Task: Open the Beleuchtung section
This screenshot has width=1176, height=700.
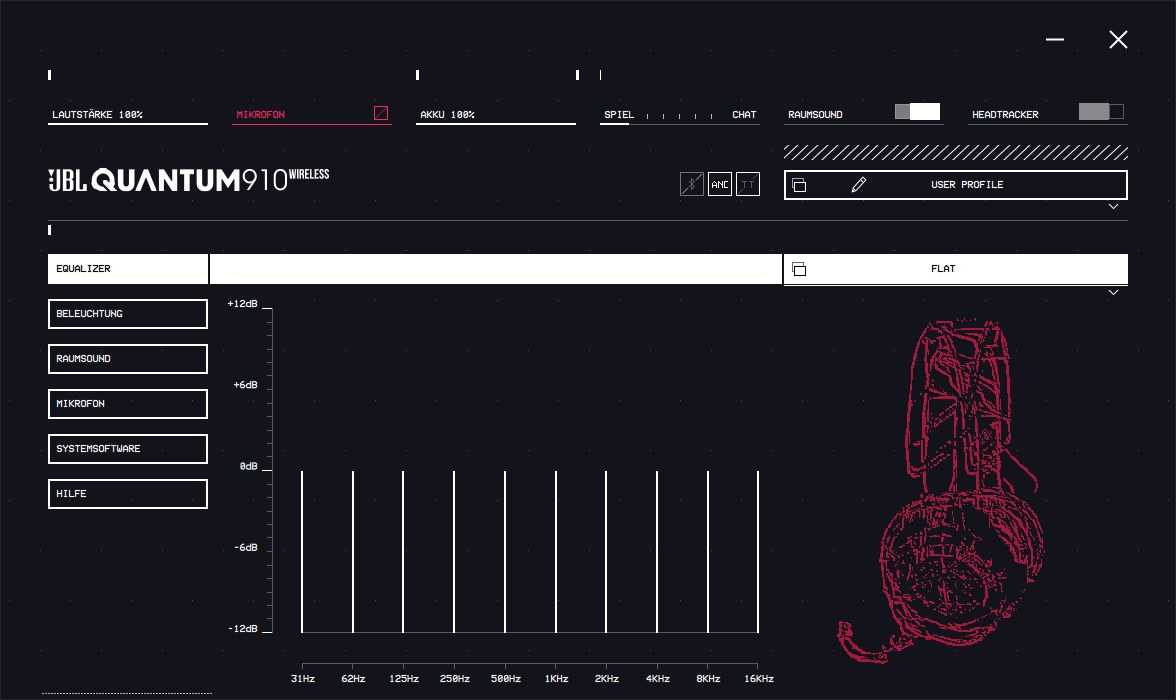Action: point(128,314)
